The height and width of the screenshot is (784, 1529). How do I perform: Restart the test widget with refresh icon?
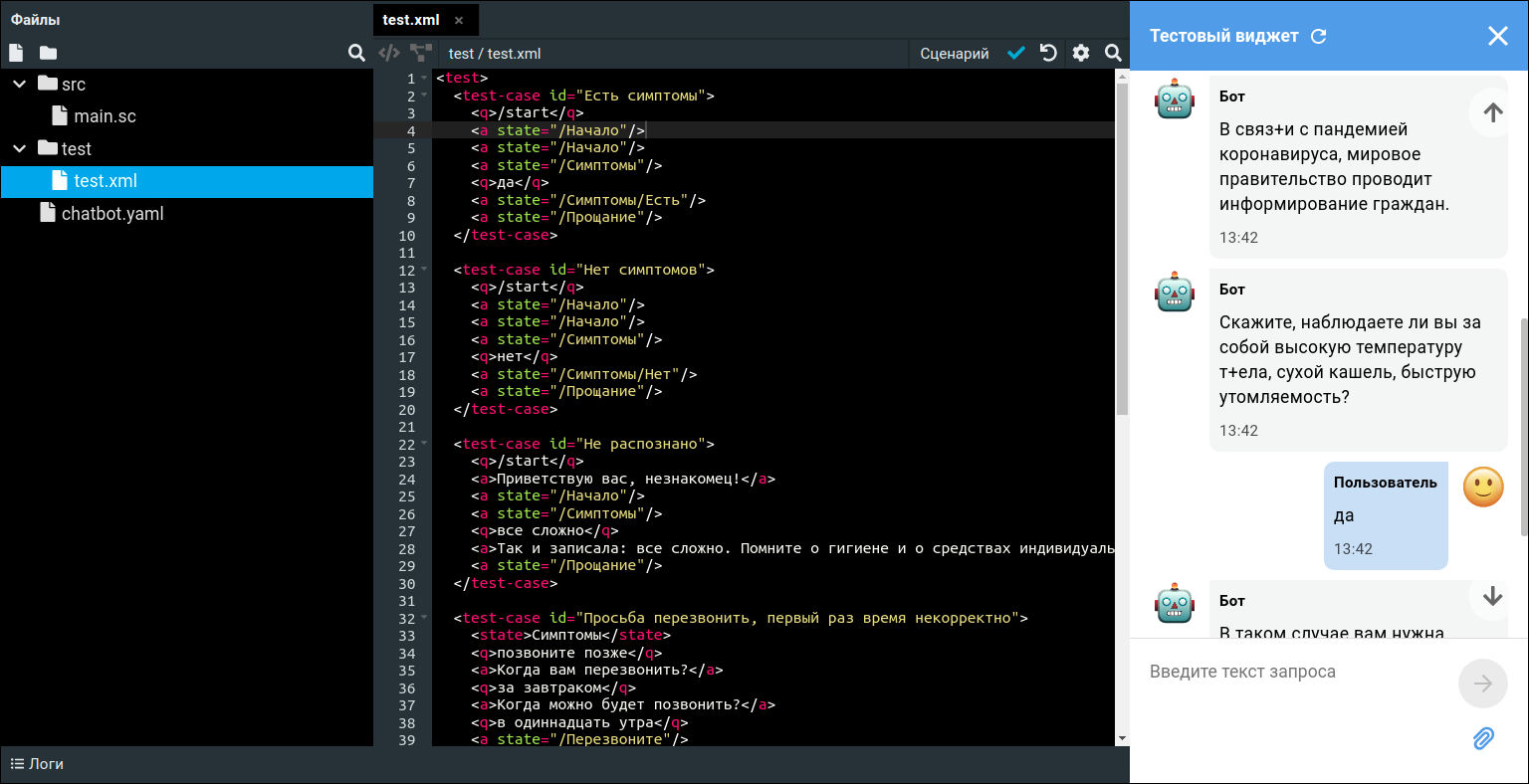click(x=1319, y=36)
